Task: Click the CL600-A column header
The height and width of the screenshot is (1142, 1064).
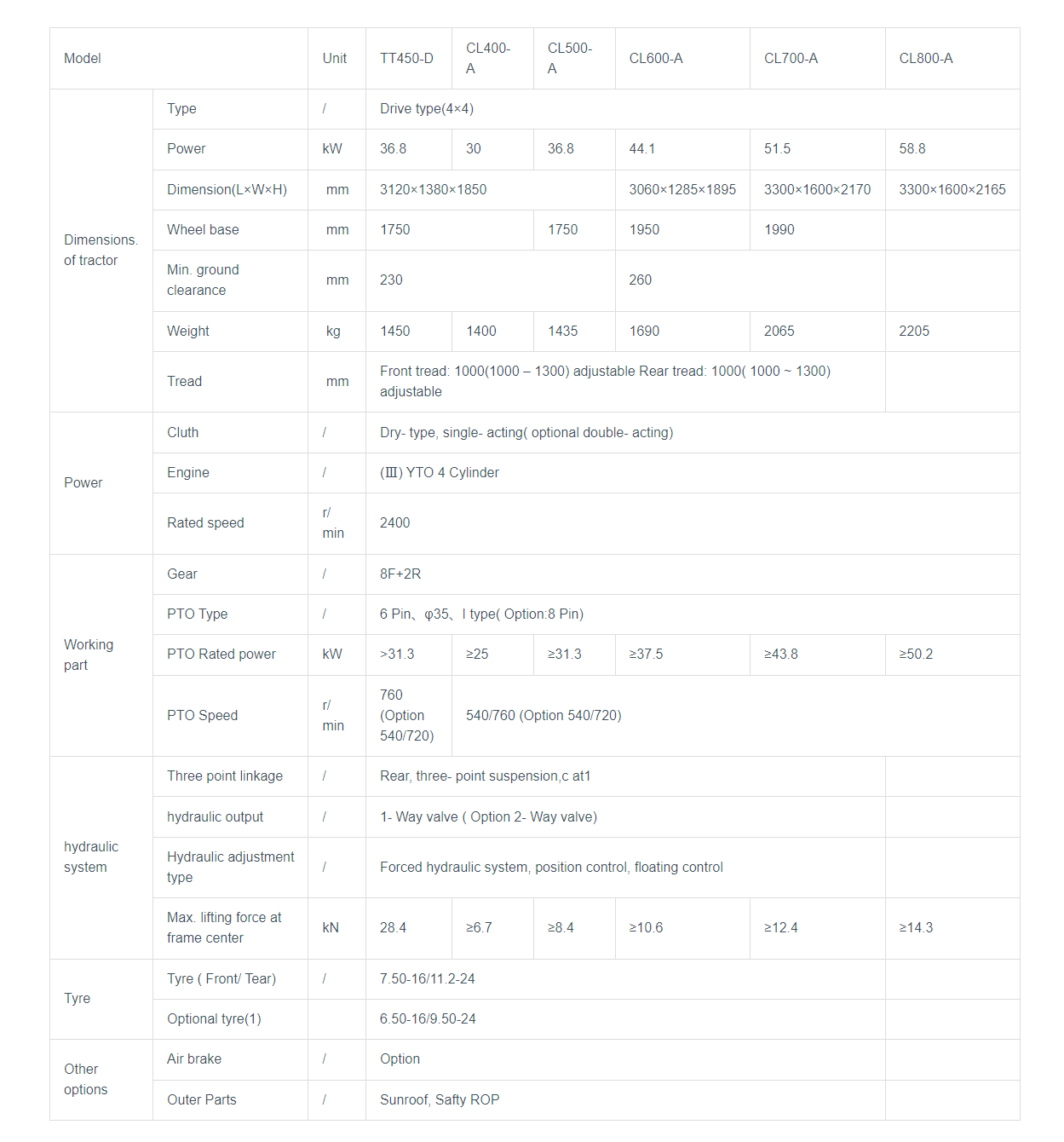Action: (656, 58)
